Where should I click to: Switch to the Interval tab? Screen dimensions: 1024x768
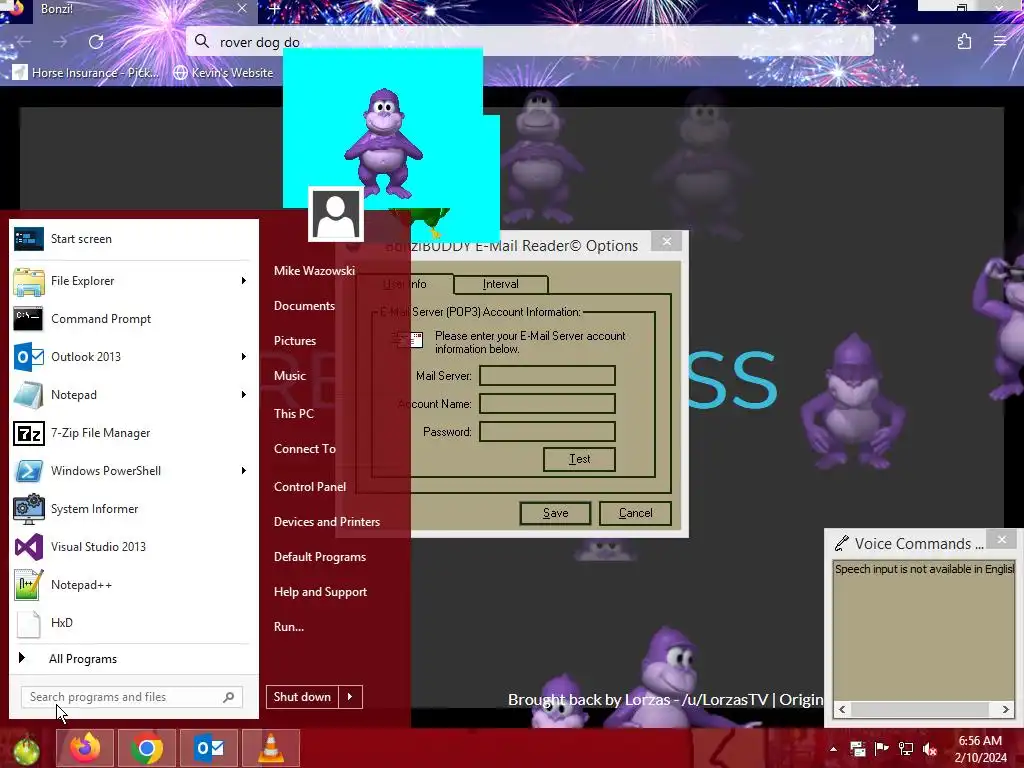click(x=501, y=284)
